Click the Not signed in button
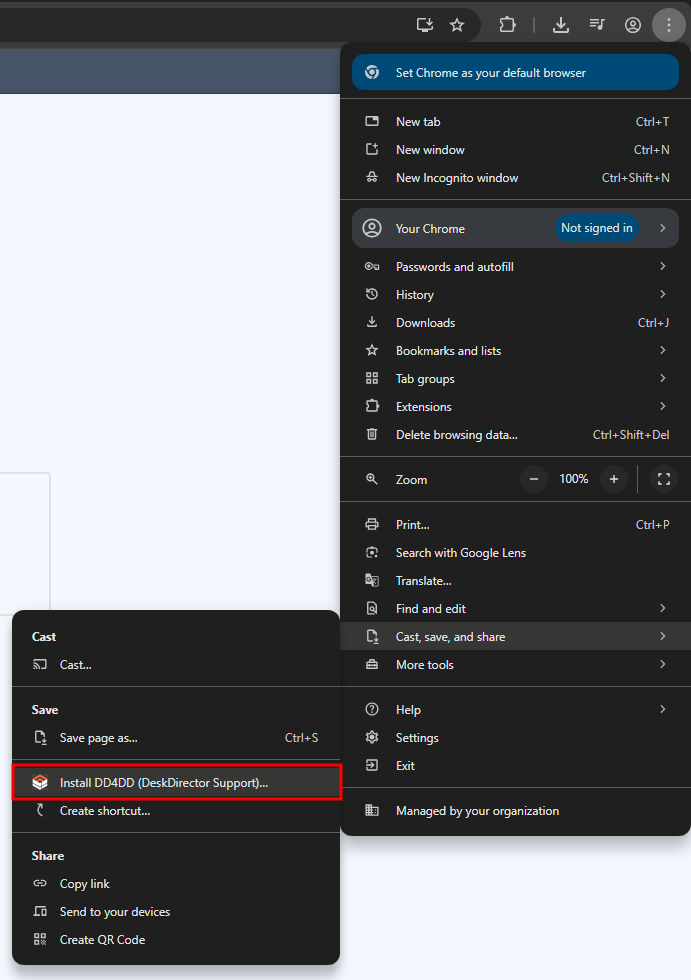Screen dimensions: 691x980 [597, 228]
